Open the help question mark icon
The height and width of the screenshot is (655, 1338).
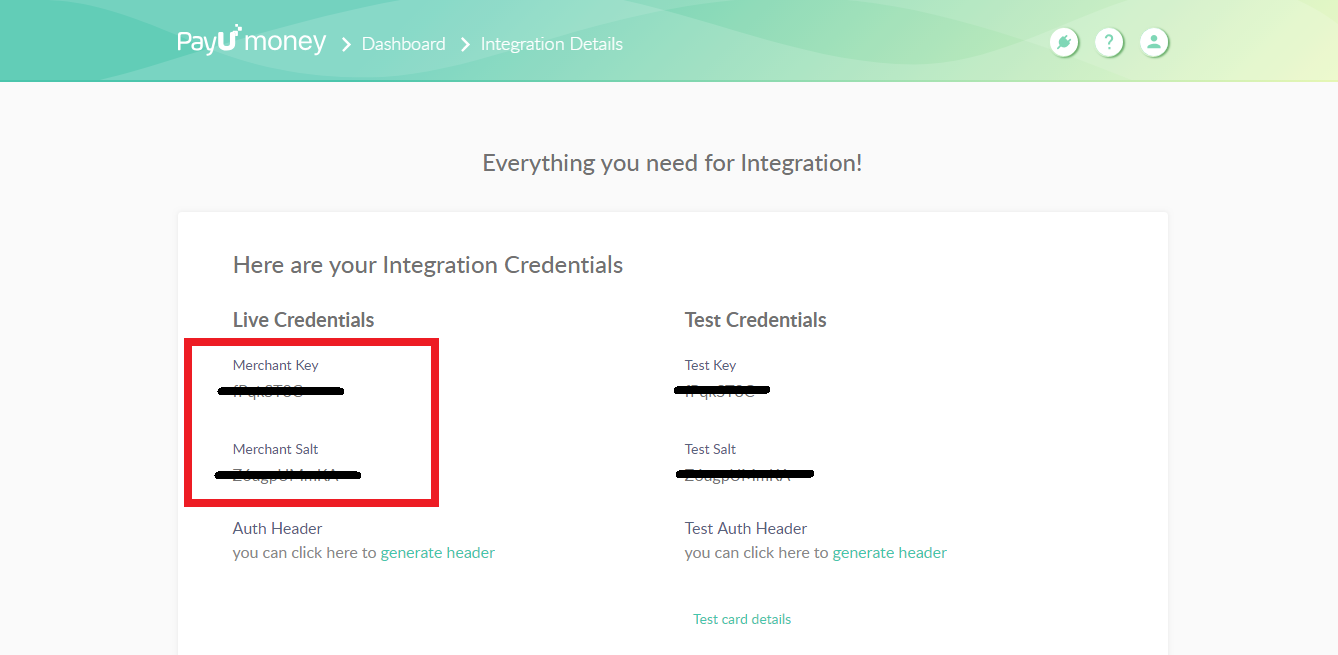(1109, 42)
